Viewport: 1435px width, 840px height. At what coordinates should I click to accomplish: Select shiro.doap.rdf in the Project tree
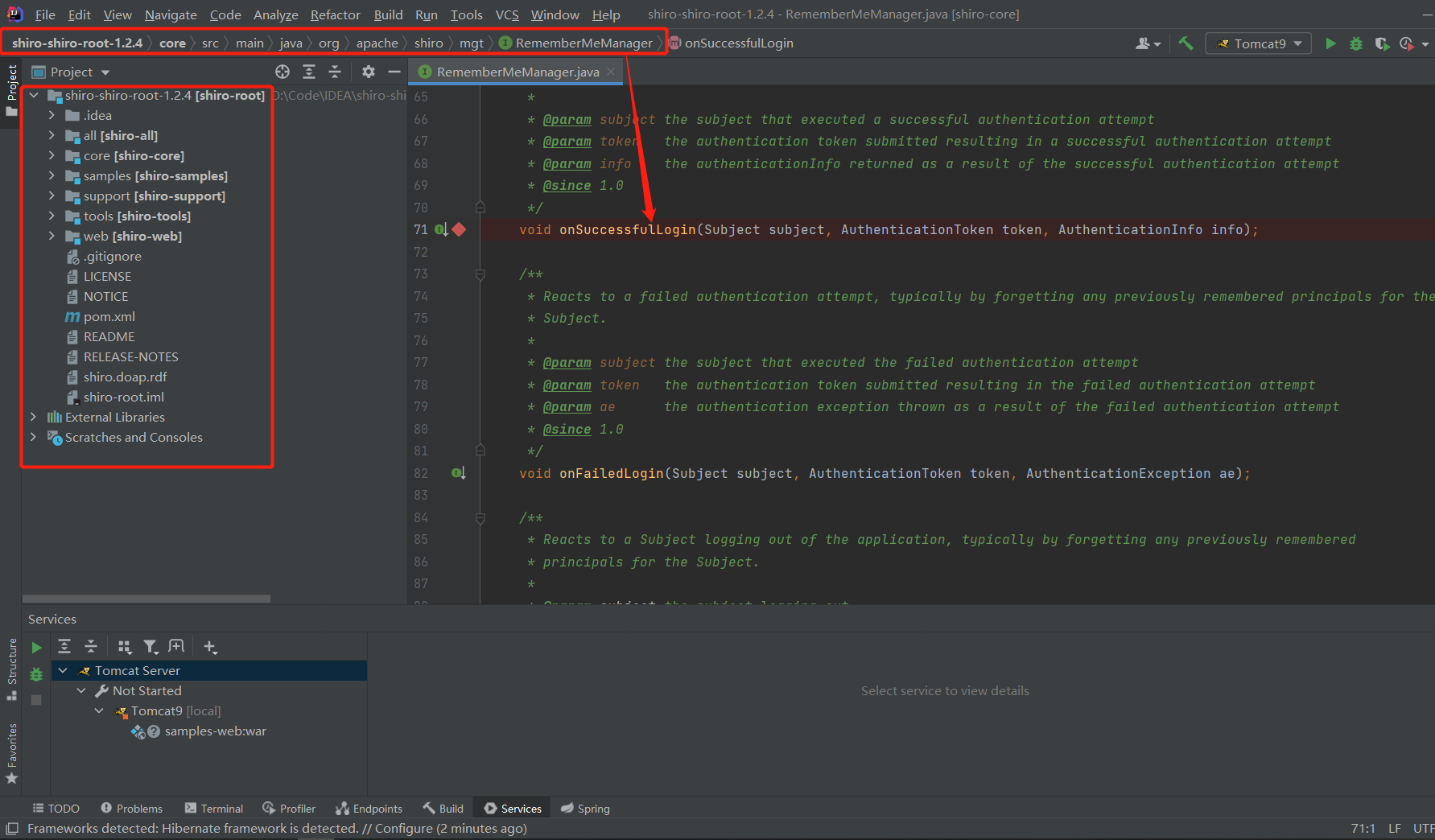coord(126,377)
